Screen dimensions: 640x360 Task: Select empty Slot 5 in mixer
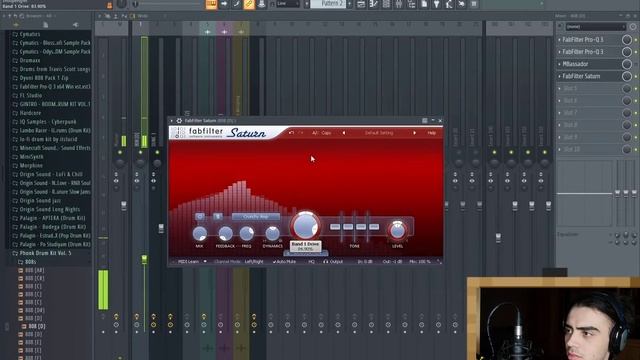tap(588, 89)
